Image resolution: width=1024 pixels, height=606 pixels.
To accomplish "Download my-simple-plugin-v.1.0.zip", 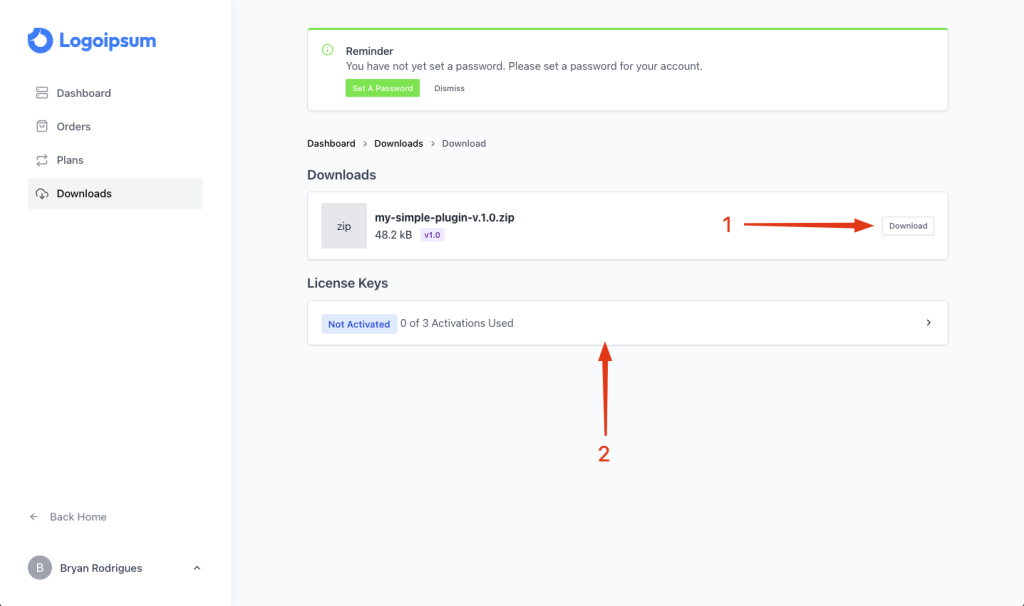I will 908,226.
